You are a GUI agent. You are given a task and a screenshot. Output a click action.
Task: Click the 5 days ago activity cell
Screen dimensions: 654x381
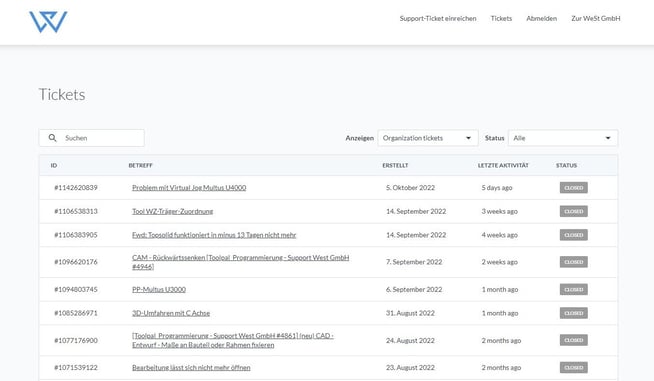(497, 188)
